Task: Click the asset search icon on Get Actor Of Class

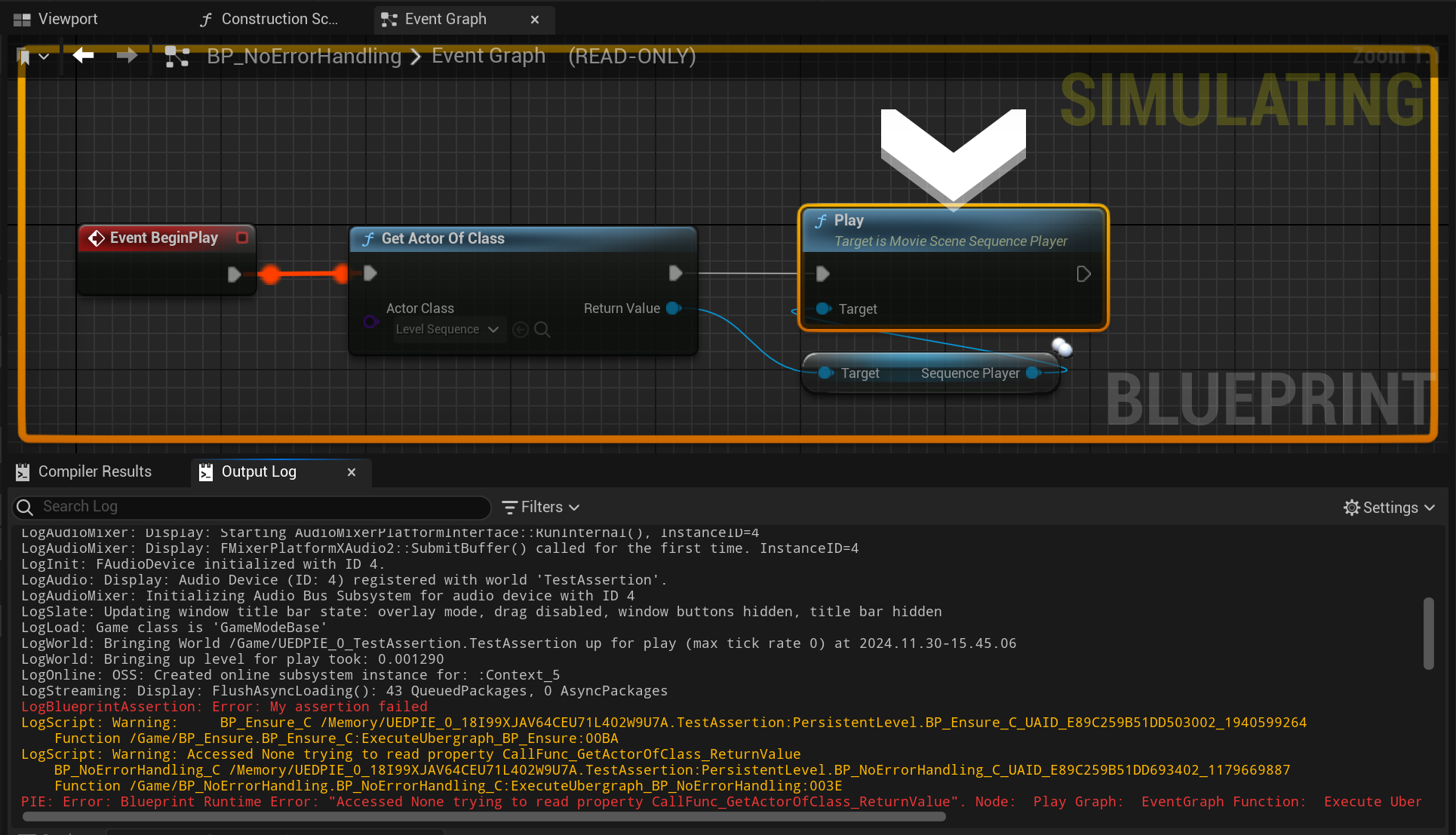Action: tap(542, 330)
